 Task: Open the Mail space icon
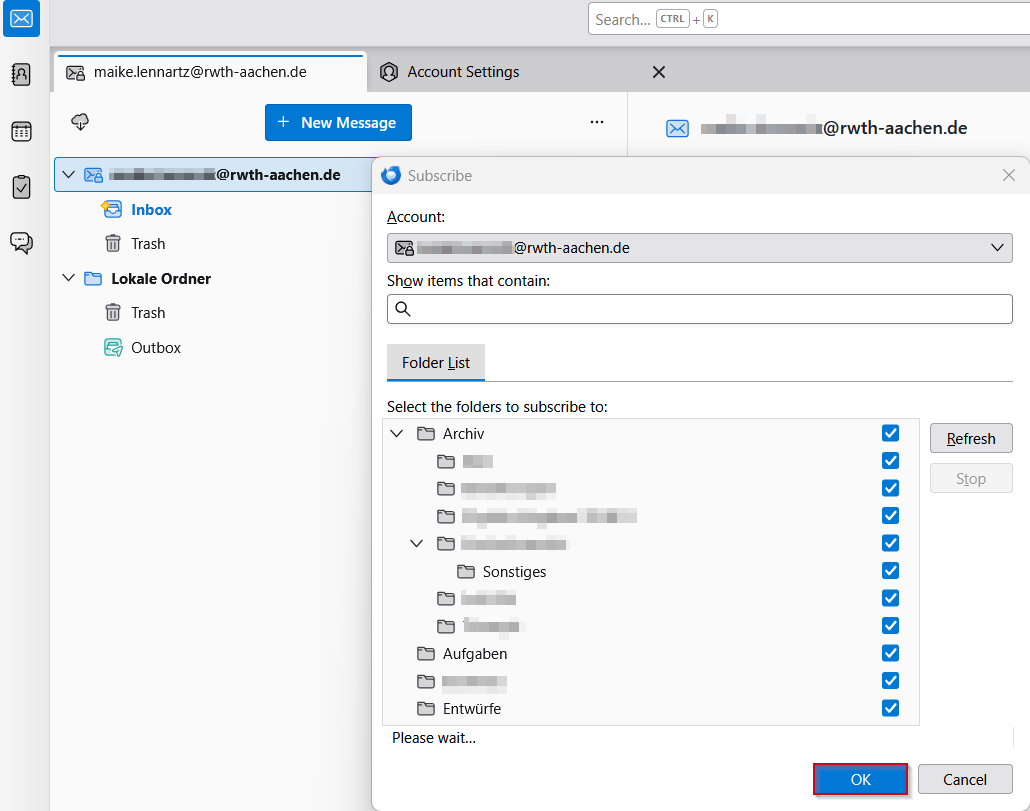(x=22, y=18)
